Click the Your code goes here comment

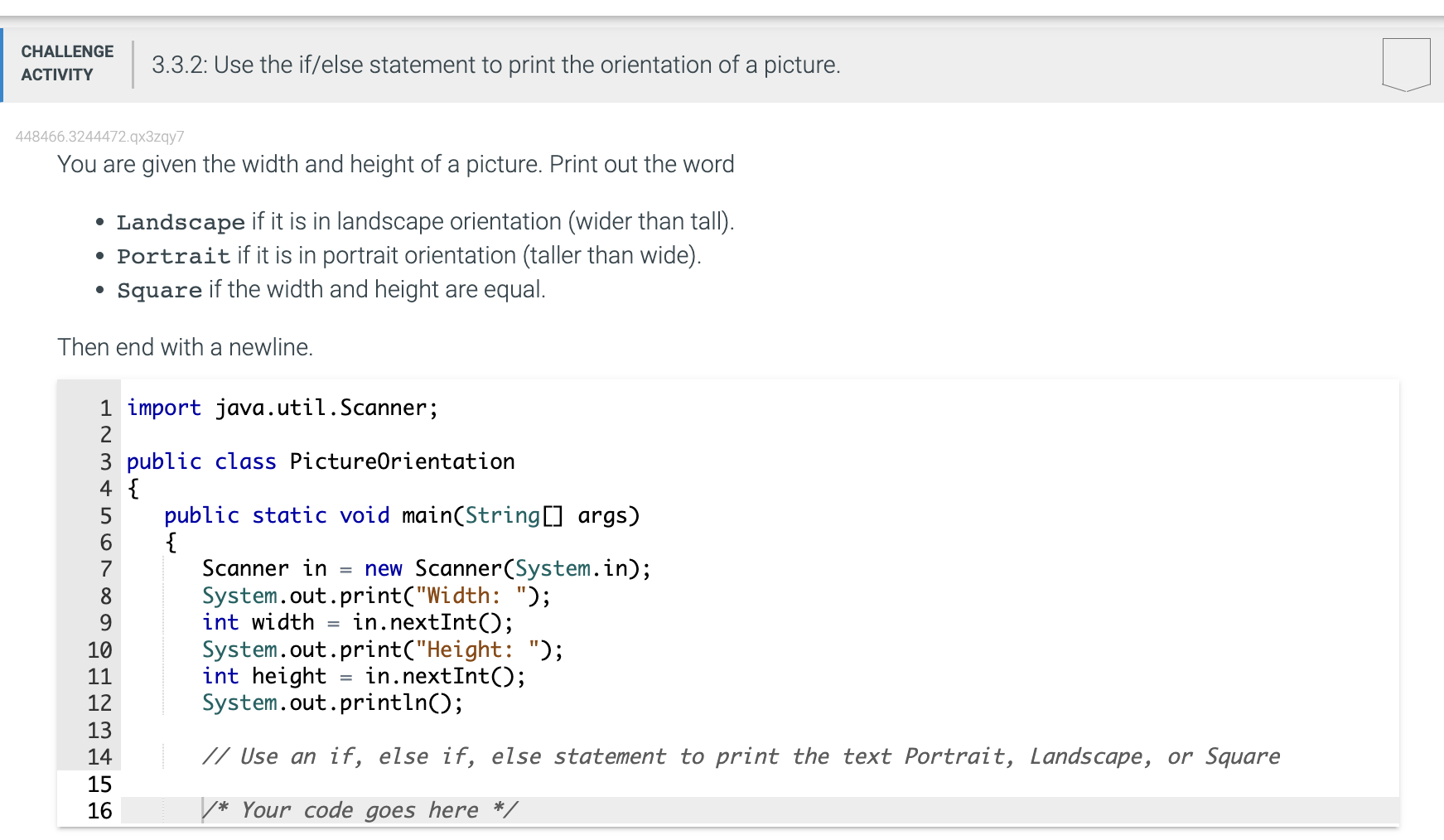click(x=360, y=810)
